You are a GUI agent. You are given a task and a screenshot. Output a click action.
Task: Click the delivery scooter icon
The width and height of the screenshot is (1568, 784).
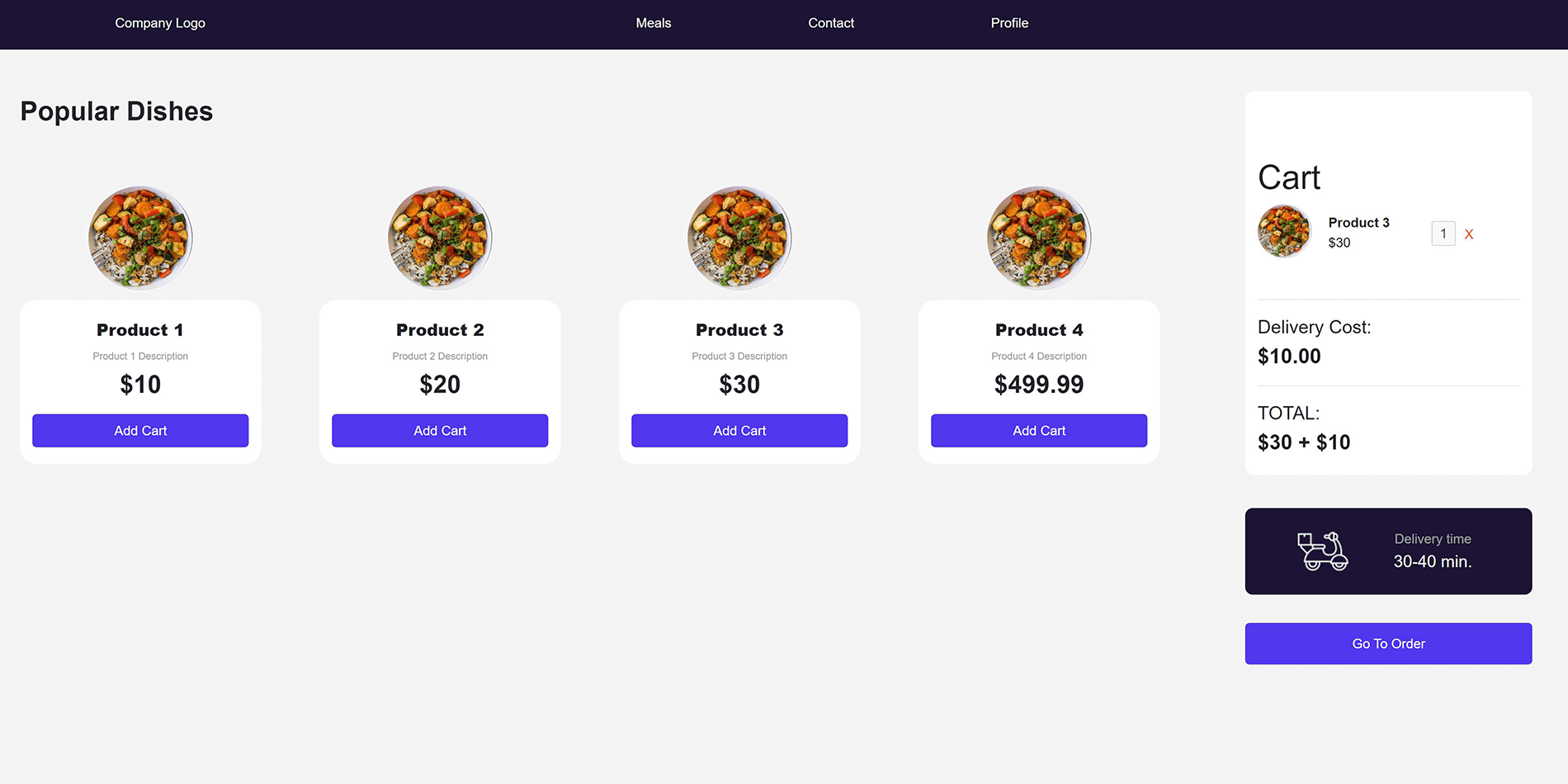pyautogui.click(x=1322, y=551)
